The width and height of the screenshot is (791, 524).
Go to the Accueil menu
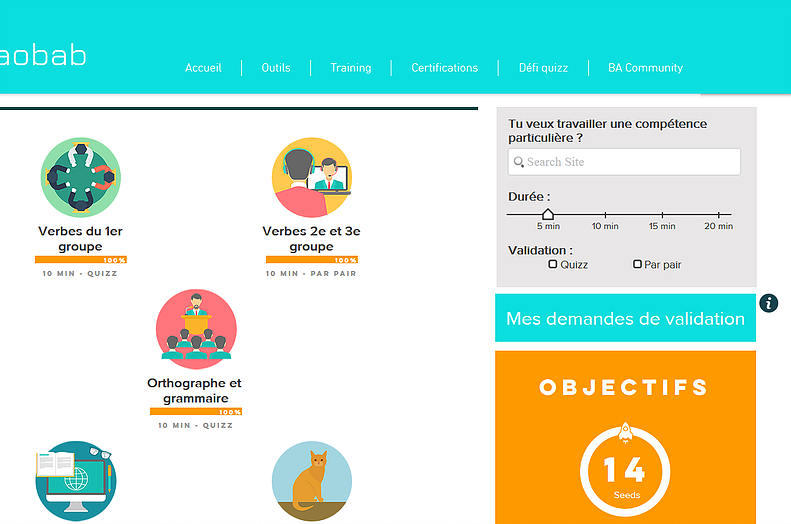pos(203,68)
